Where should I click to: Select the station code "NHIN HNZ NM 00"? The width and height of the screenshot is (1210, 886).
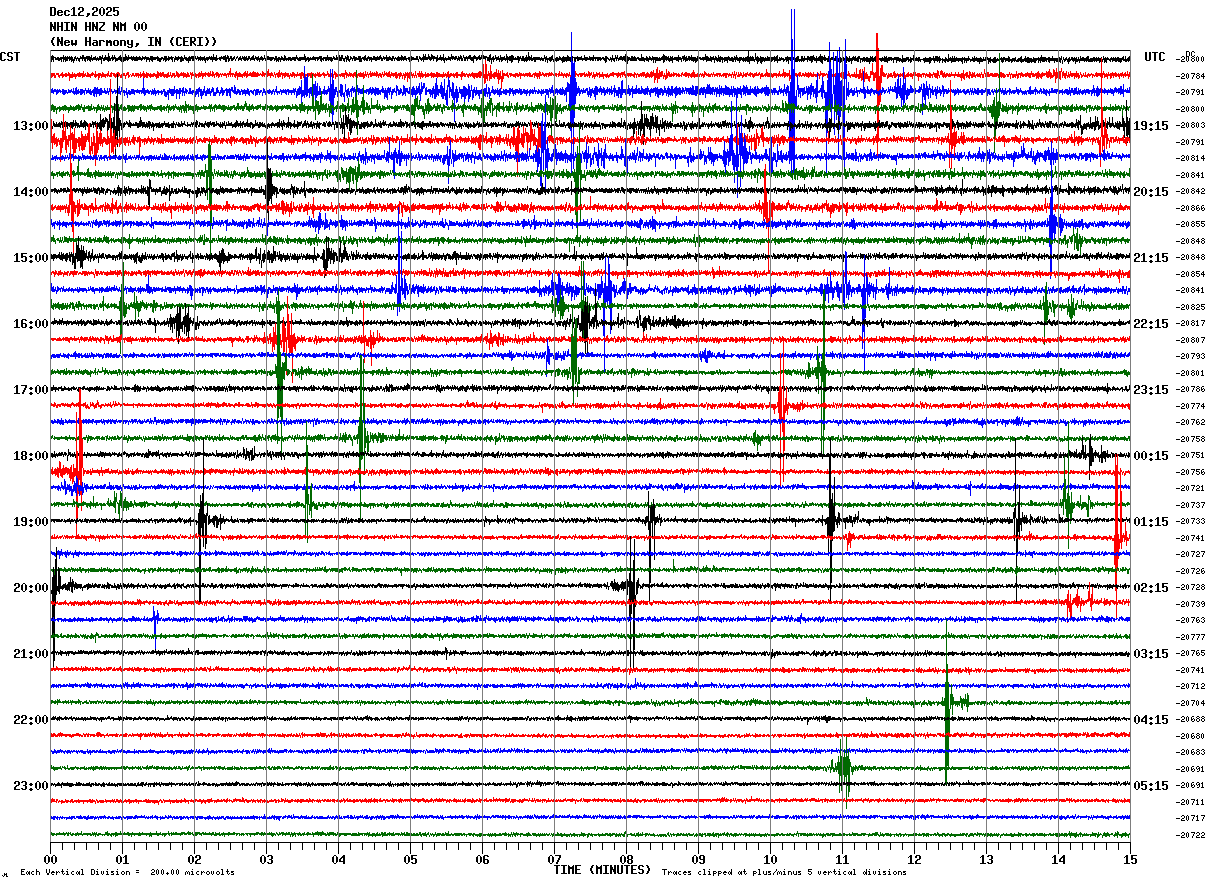(98, 27)
